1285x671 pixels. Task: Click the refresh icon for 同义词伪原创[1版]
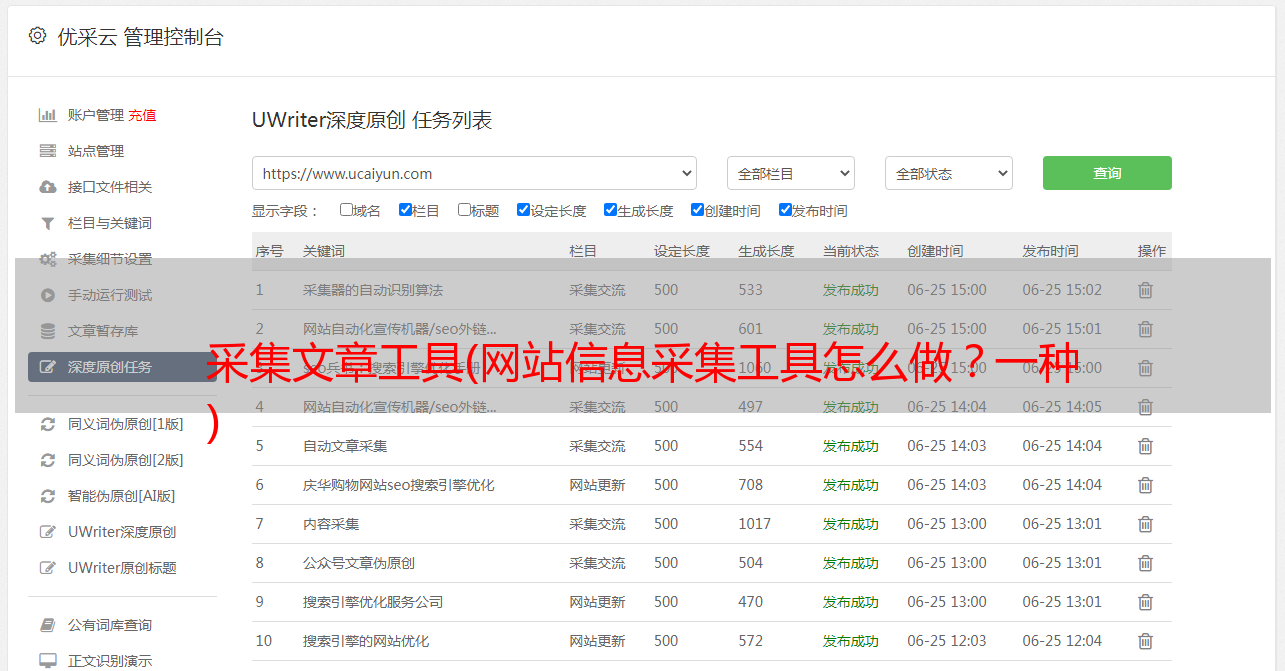pyautogui.click(x=47, y=424)
